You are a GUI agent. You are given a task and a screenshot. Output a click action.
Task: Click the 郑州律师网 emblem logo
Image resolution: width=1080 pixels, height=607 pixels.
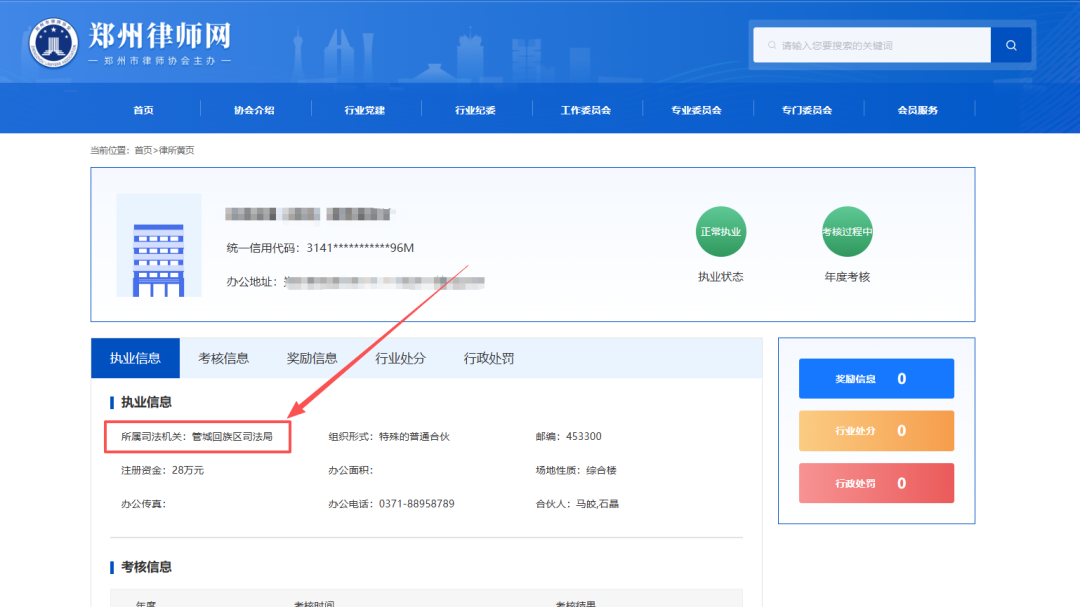(53, 43)
